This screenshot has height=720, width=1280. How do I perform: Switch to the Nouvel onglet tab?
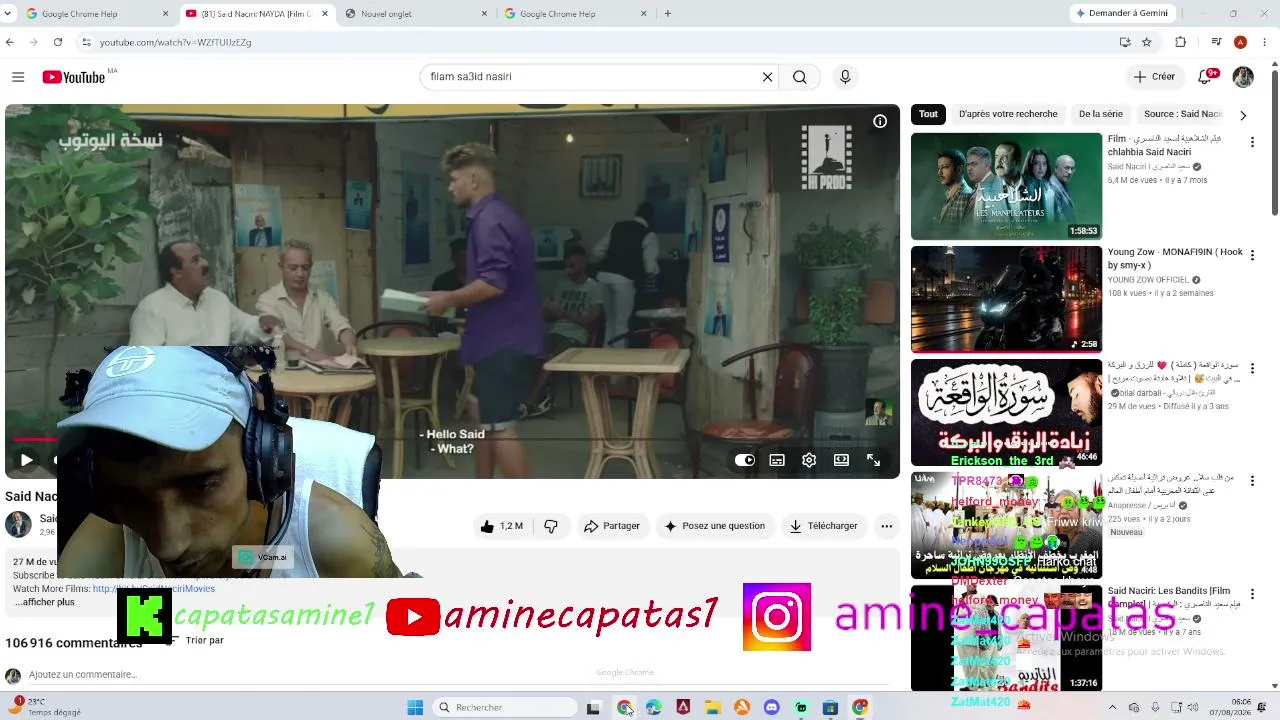416,14
